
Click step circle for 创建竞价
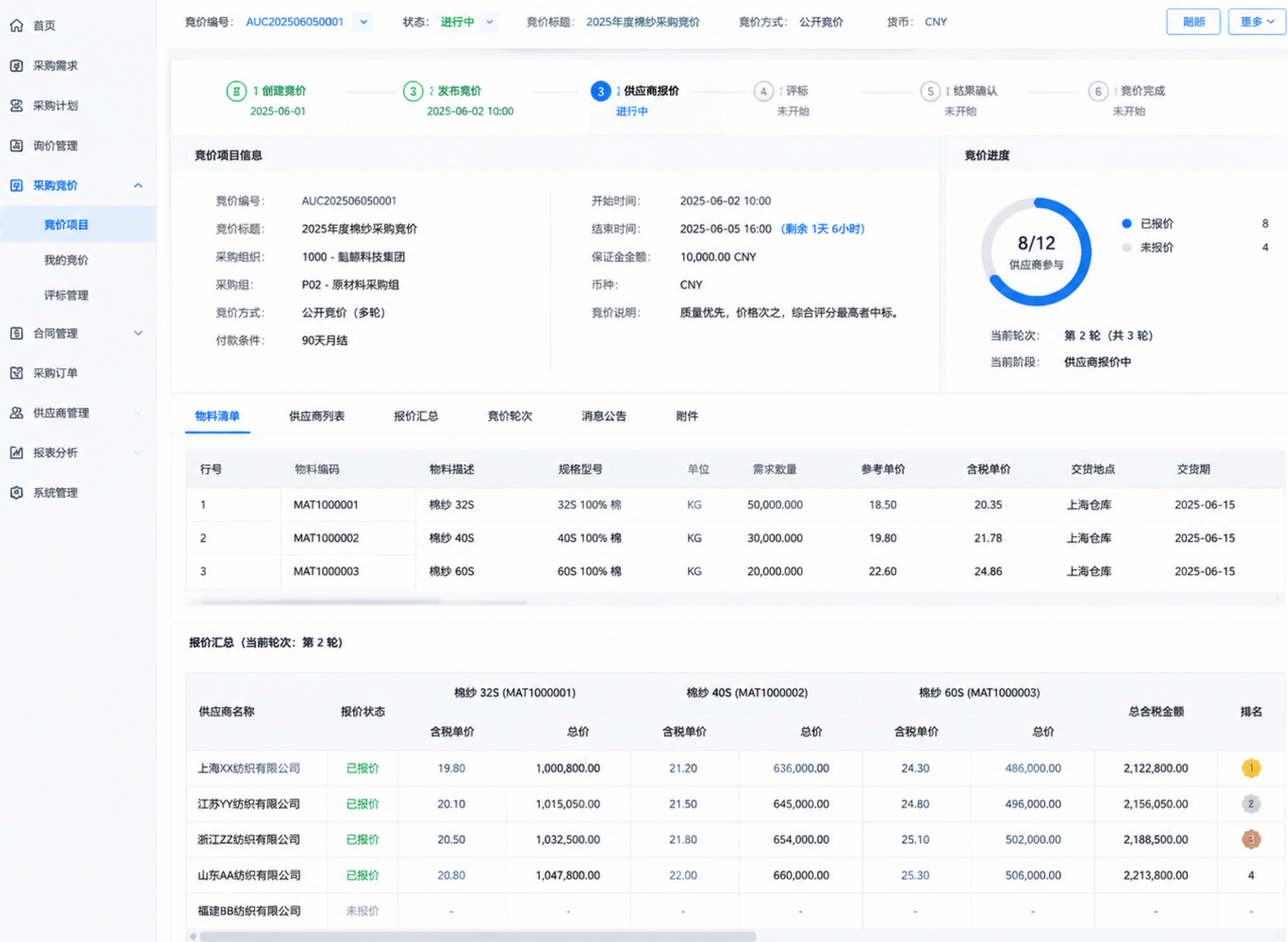[x=236, y=91]
